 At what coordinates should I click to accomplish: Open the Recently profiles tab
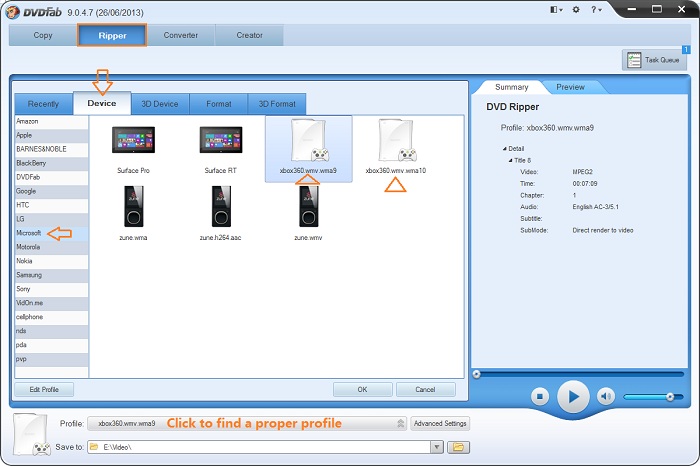[43, 104]
